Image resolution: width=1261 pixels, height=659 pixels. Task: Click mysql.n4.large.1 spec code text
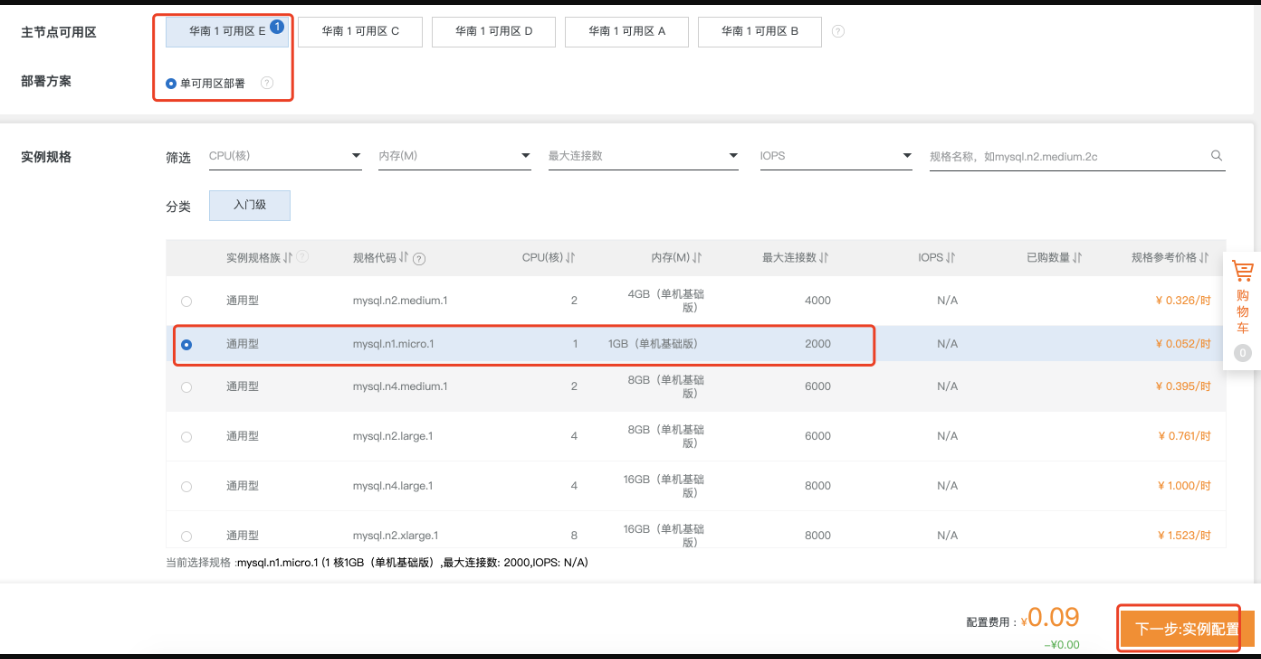[393, 486]
